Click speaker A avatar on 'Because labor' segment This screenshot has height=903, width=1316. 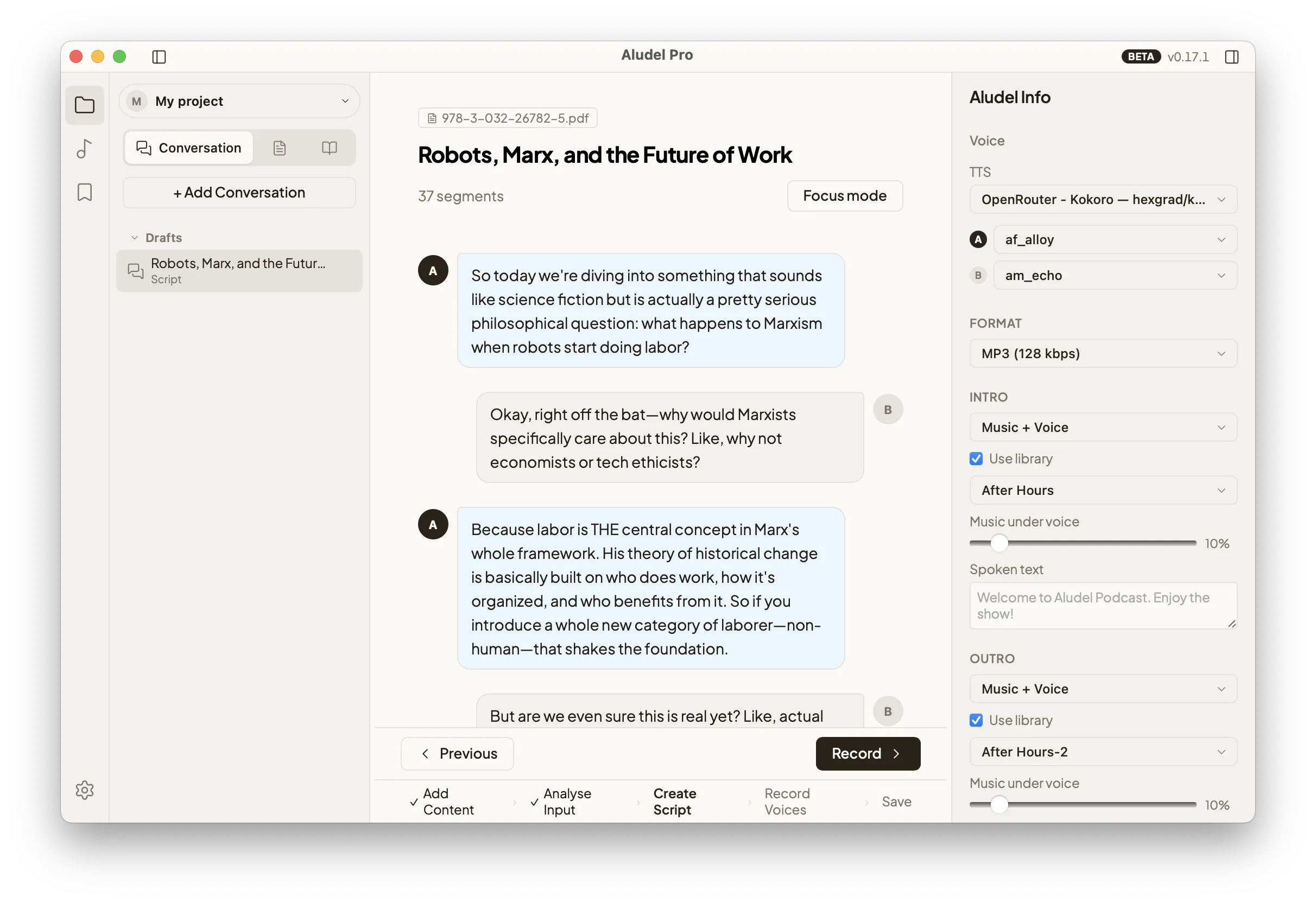pos(433,524)
